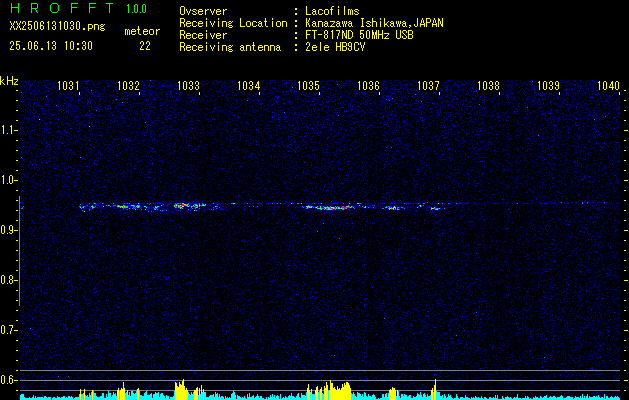
Task: Click the Receiving Location label
Action: pos(233,23)
